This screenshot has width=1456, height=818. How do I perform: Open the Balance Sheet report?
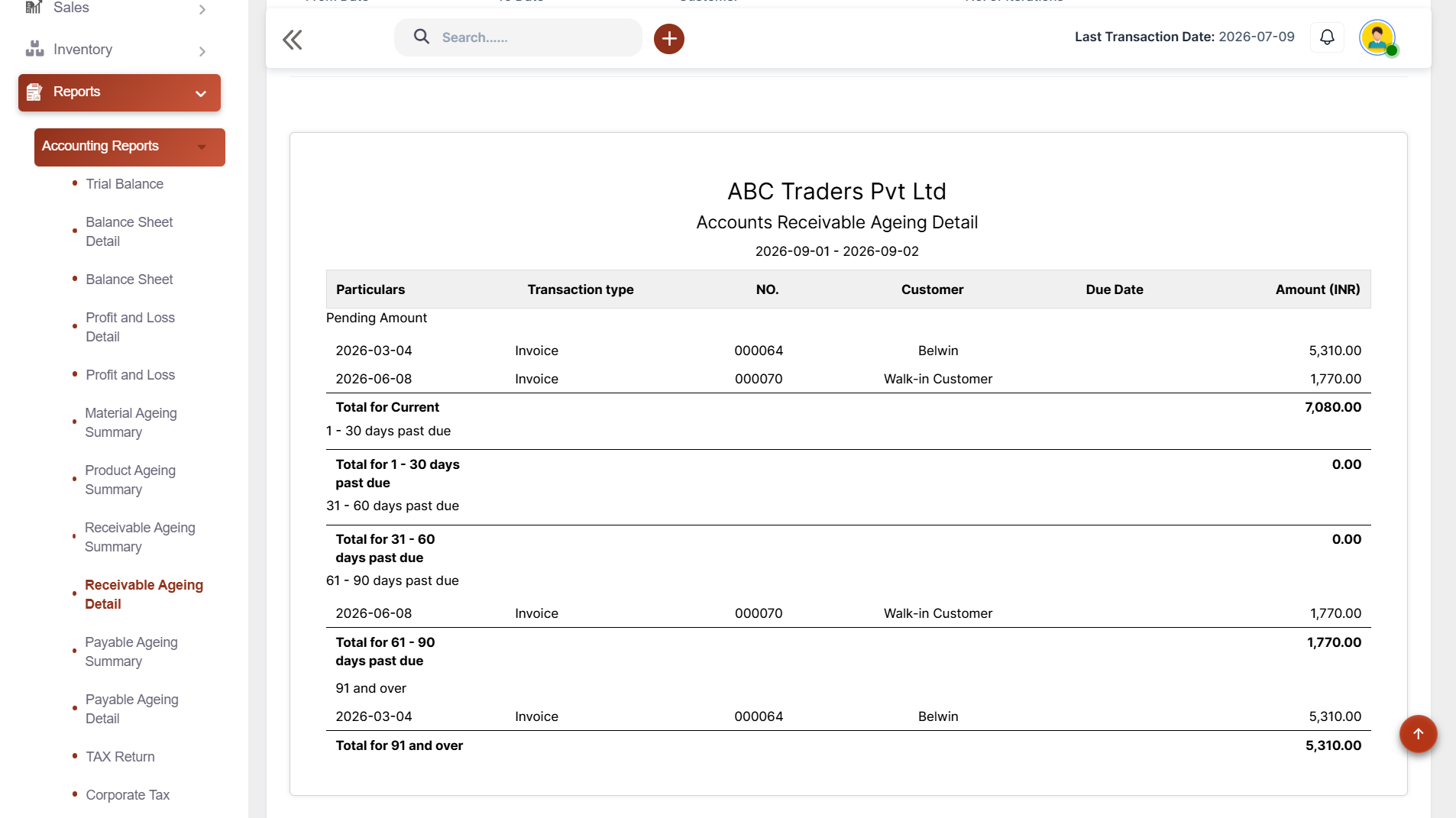click(129, 279)
